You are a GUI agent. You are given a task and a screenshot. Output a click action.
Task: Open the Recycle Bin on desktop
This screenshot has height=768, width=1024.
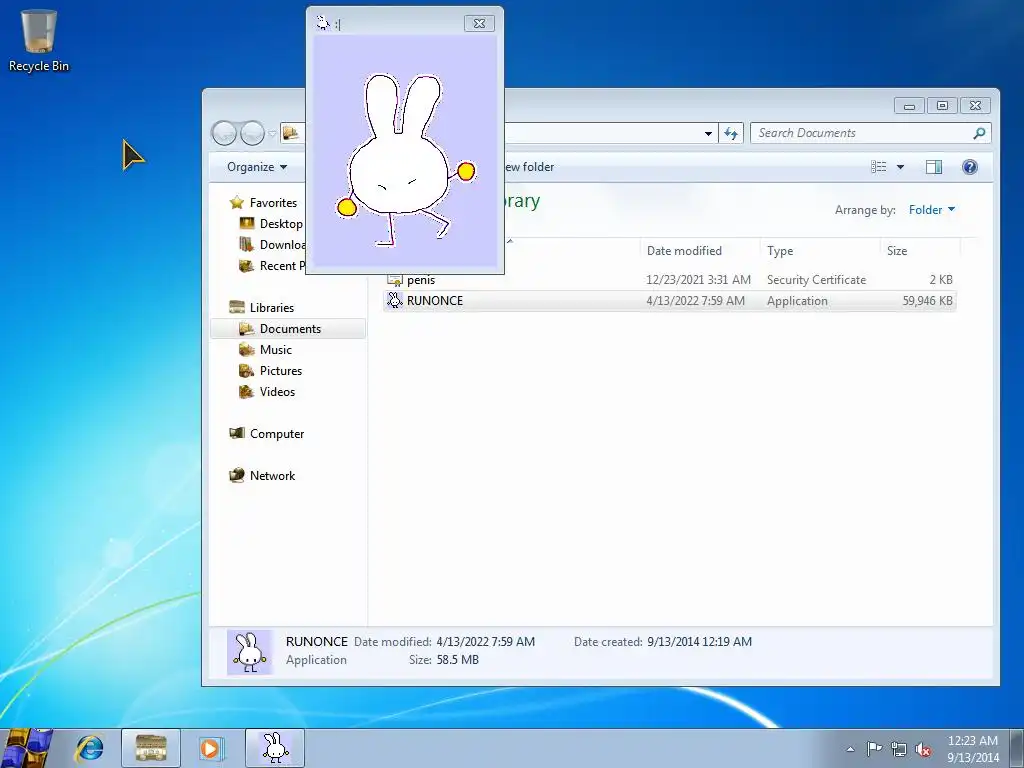click(x=39, y=40)
